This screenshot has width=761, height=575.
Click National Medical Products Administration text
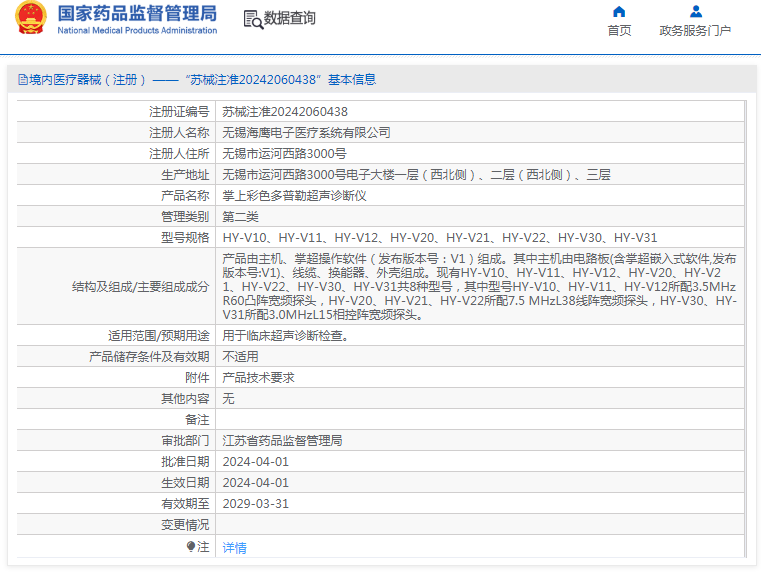point(137,30)
